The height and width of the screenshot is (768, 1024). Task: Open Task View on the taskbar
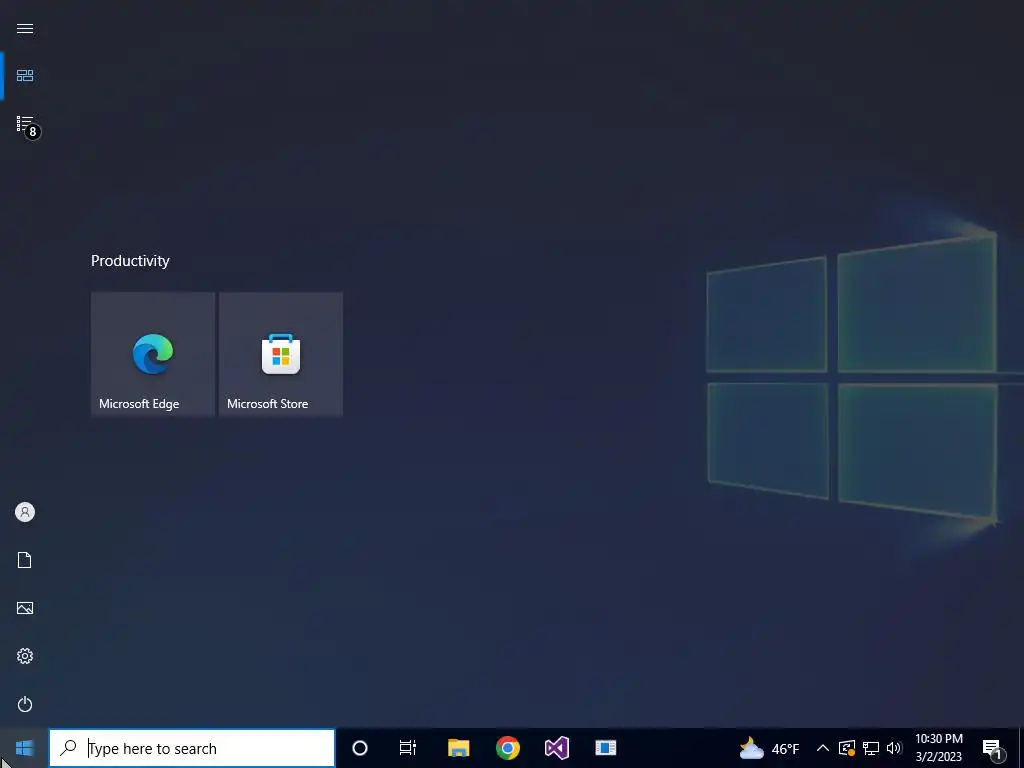408,748
